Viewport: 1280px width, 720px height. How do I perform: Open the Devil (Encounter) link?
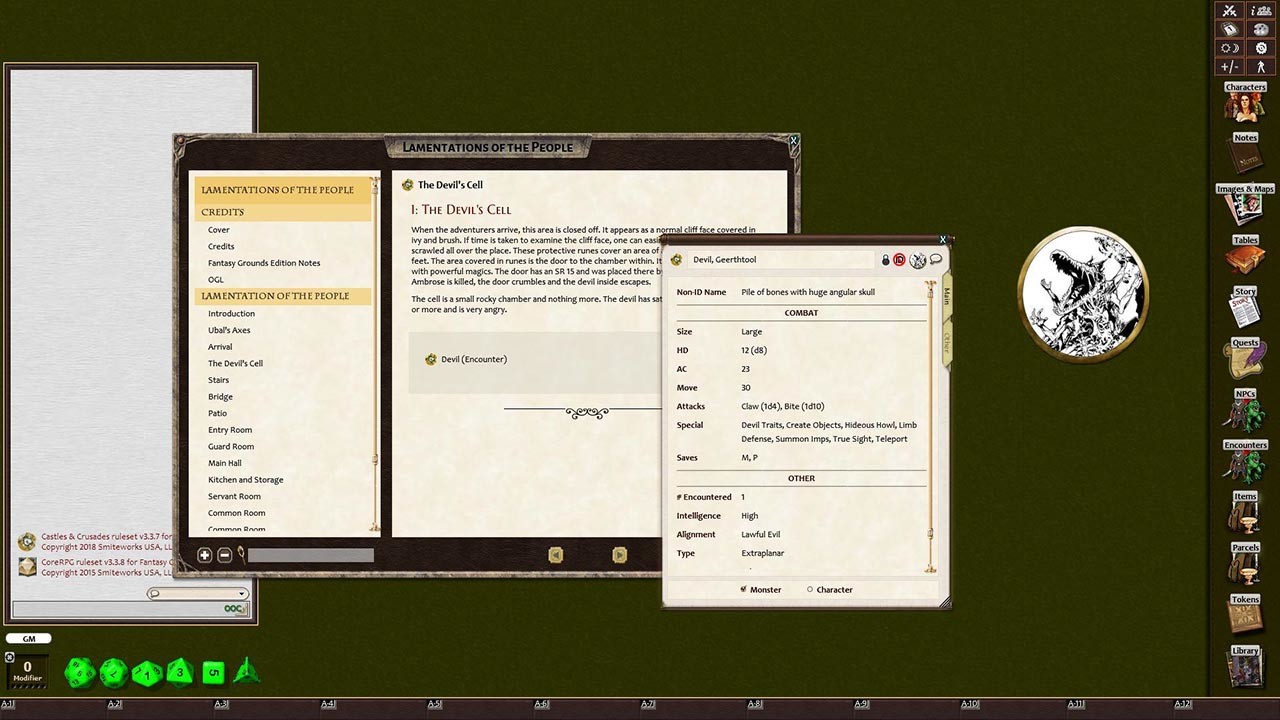[473, 359]
